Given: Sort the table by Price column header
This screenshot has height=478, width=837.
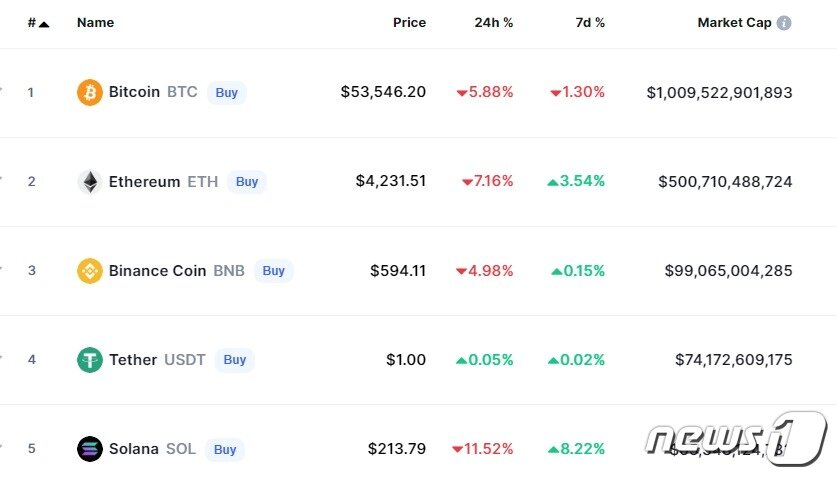Looking at the screenshot, I should [x=409, y=23].
